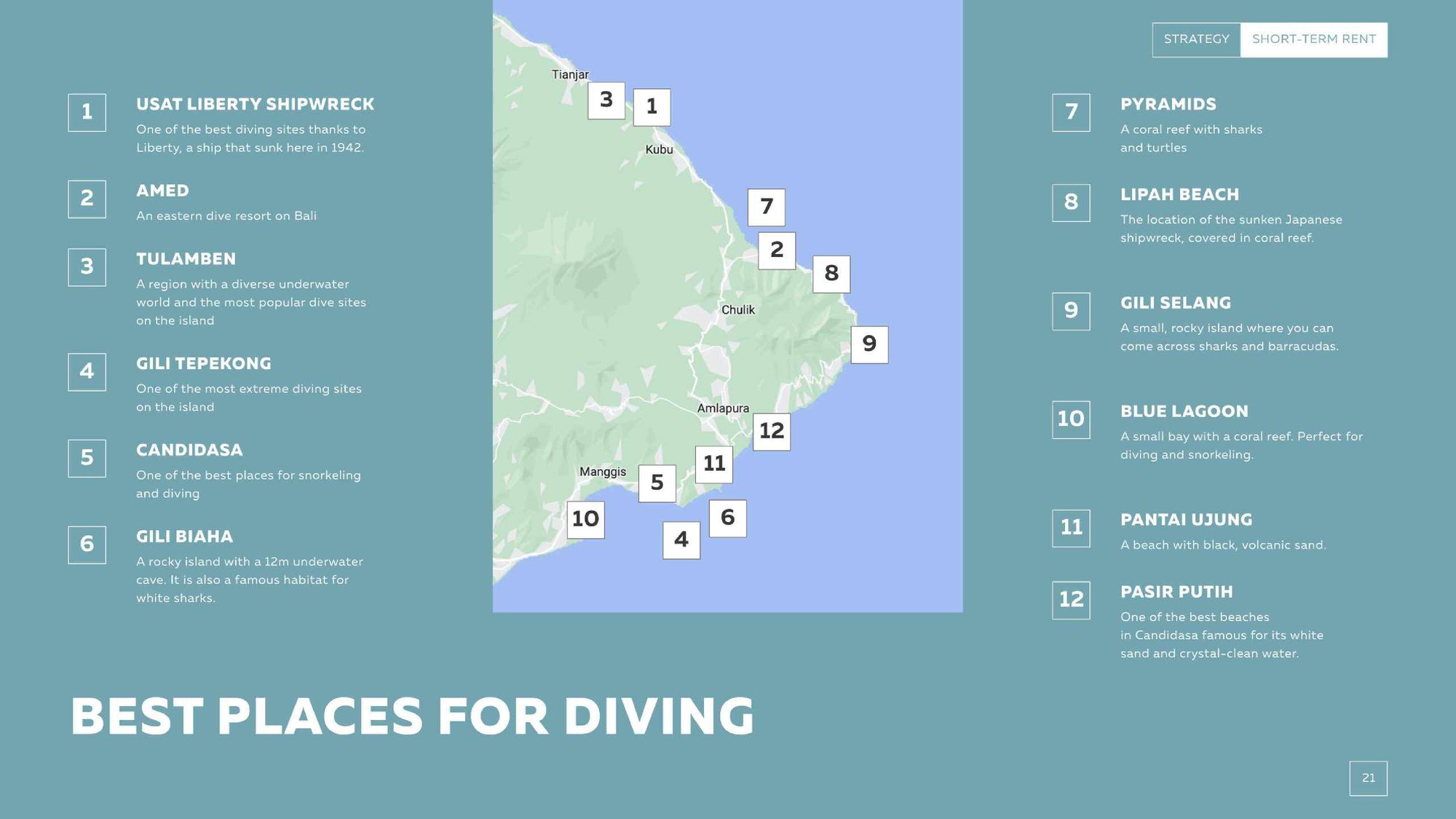This screenshot has width=1456, height=819.
Task: Click the Tianjar label on the map
Action: click(570, 74)
